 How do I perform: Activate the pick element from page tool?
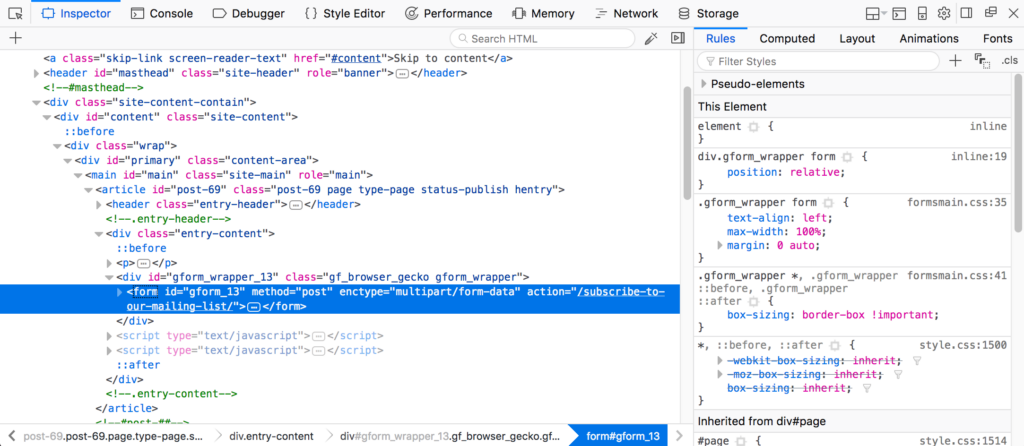click(x=16, y=13)
